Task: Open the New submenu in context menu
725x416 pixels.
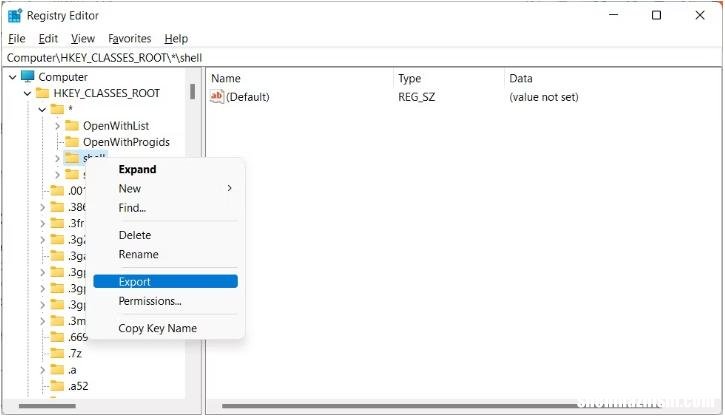Action: pos(166,189)
